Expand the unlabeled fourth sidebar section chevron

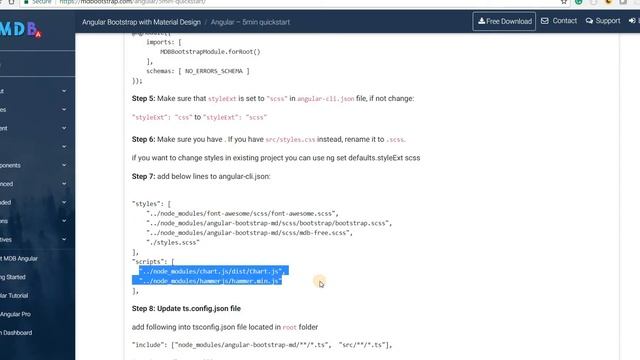pyautogui.click(x=64, y=147)
